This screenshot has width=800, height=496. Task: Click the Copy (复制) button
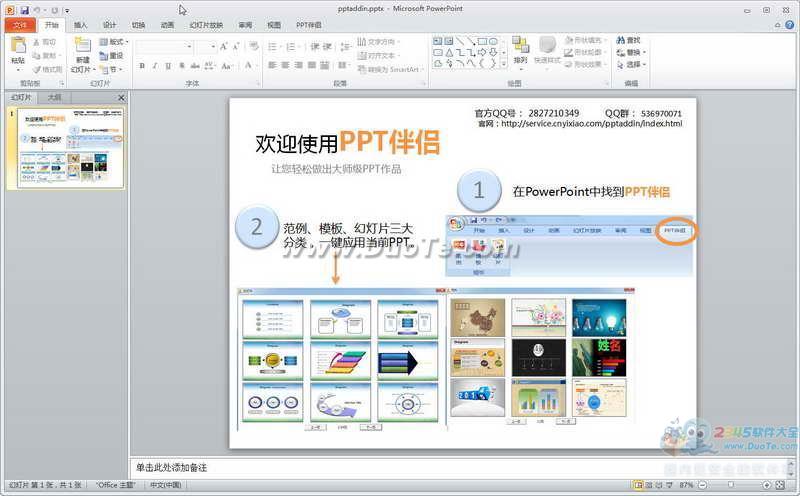pyautogui.click(x=46, y=56)
